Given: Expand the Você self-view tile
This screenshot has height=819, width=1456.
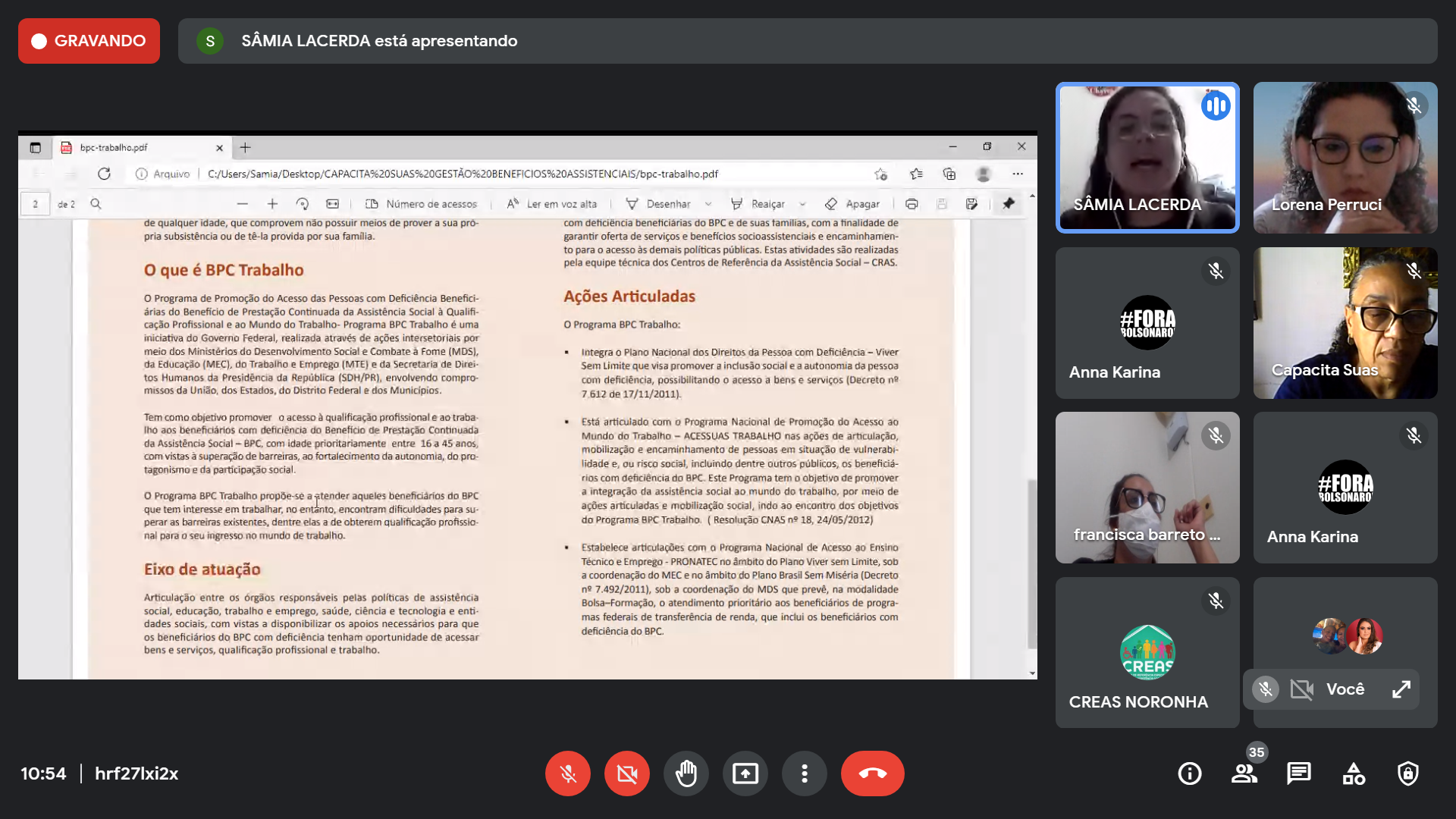Looking at the screenshot, I should 1401,689.
